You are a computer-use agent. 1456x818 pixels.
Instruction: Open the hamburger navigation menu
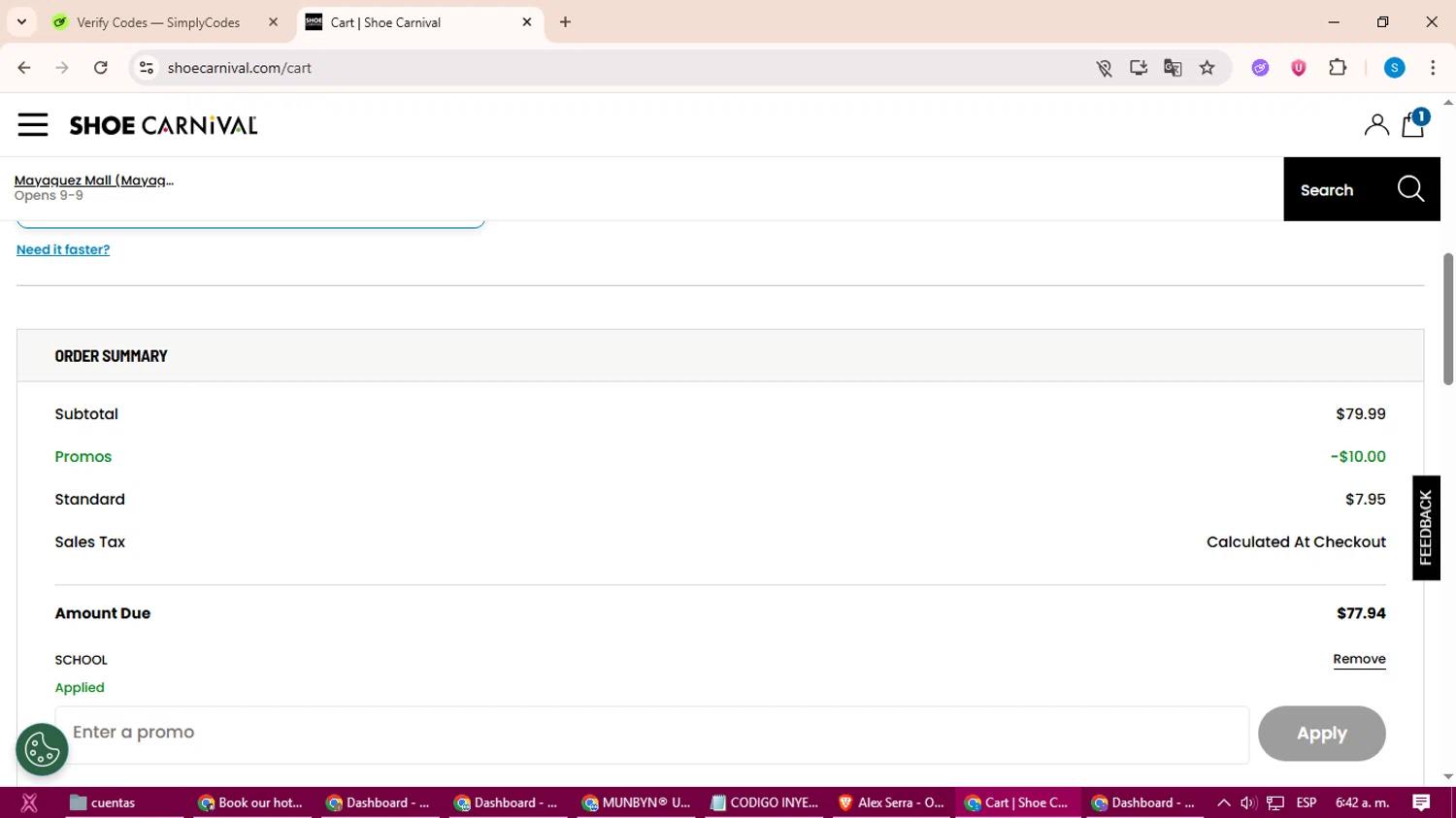point(32,125)
